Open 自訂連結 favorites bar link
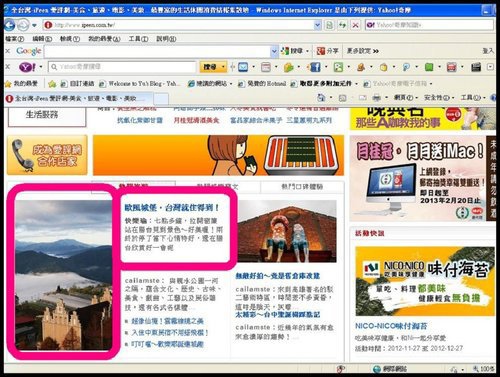This screenshot has height=377, width=500. (77, 83)
